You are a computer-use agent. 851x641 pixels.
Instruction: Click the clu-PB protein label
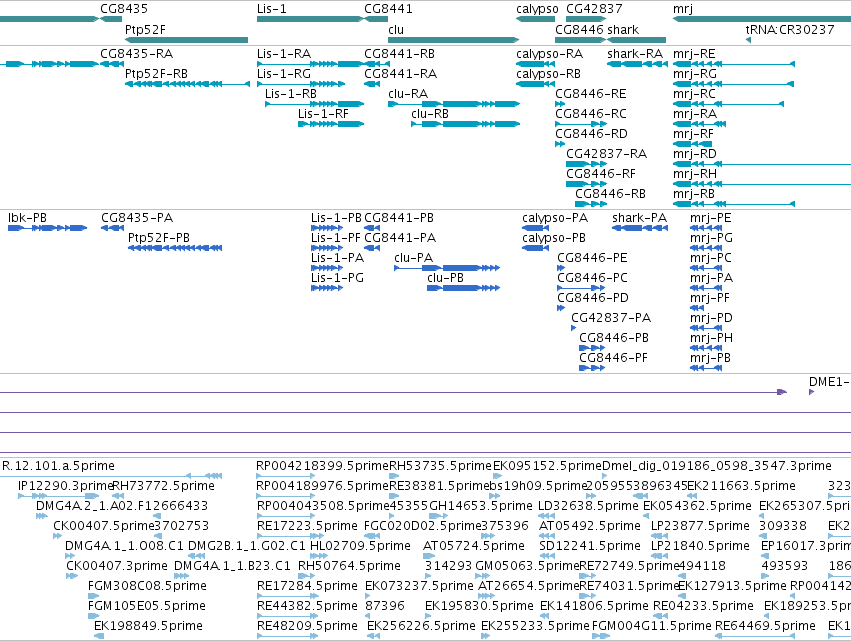click(446, 278)
